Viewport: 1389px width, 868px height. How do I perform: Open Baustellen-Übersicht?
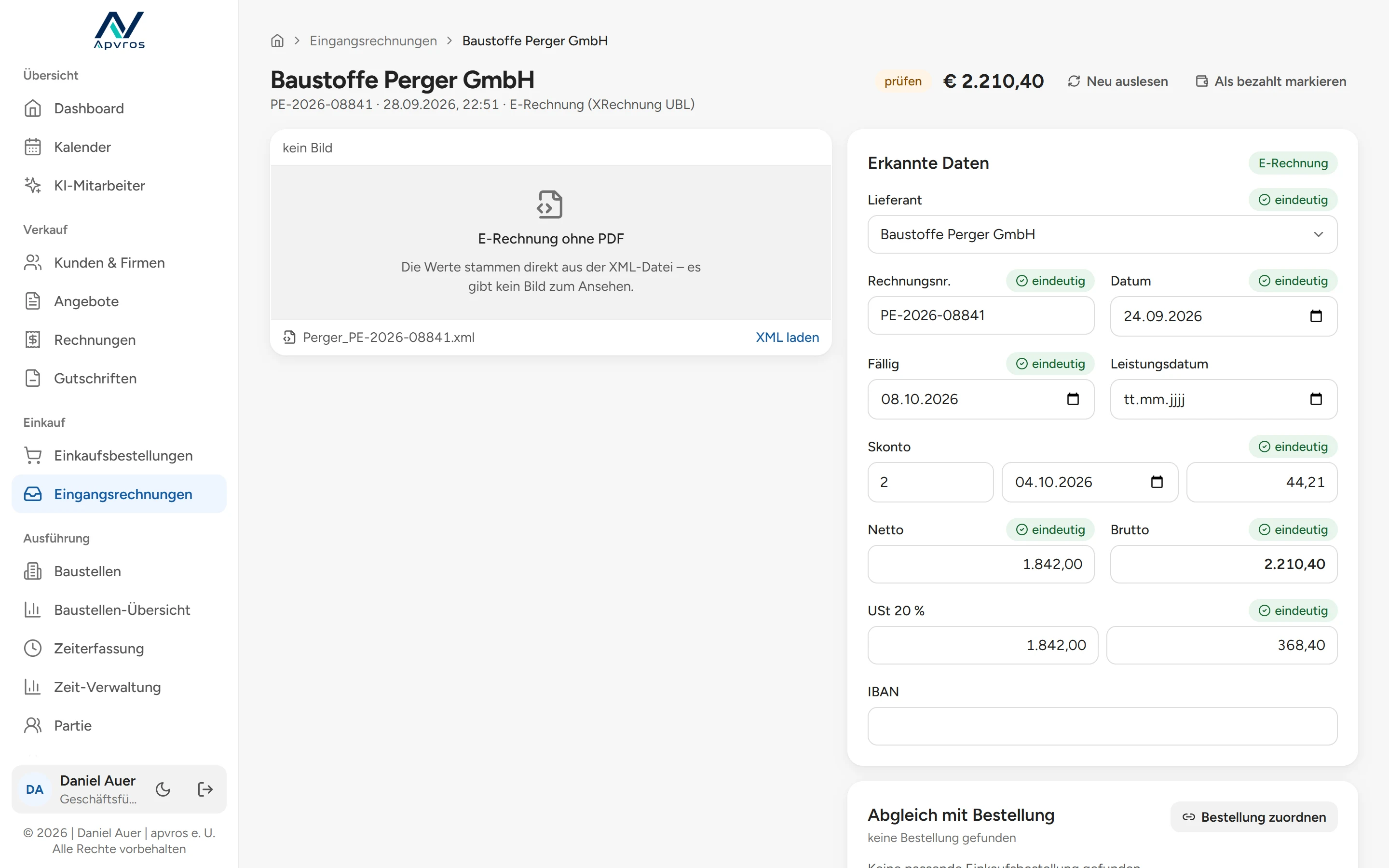coord(120,610)
